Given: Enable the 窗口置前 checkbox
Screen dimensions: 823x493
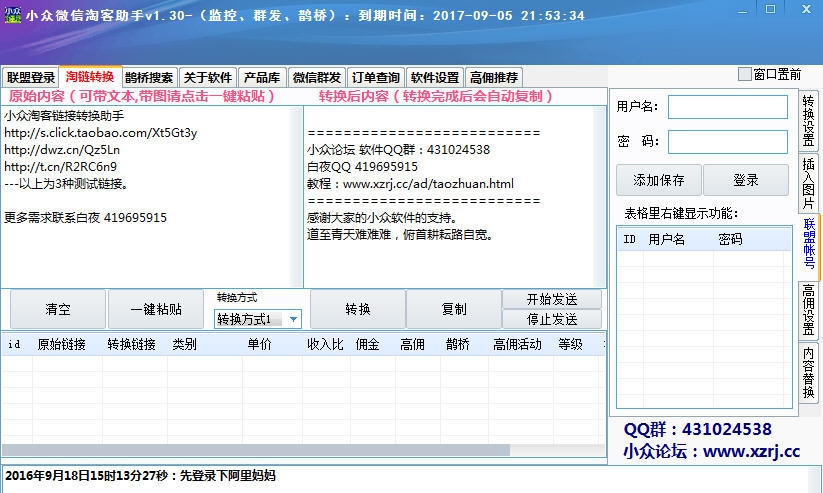Looking at the screenshot, I should (x=744, y=74).
